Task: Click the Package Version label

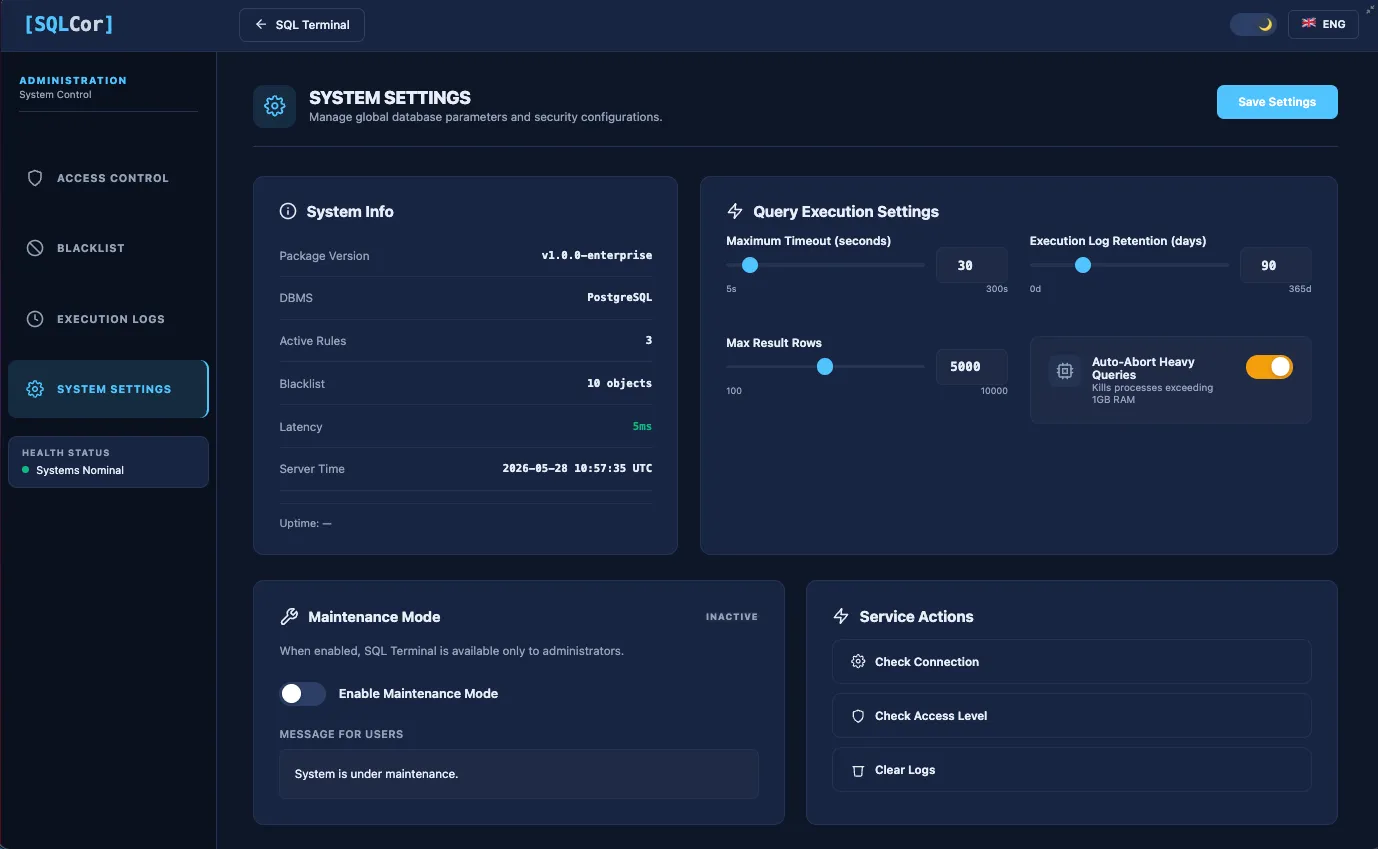Action: (324, 256)
